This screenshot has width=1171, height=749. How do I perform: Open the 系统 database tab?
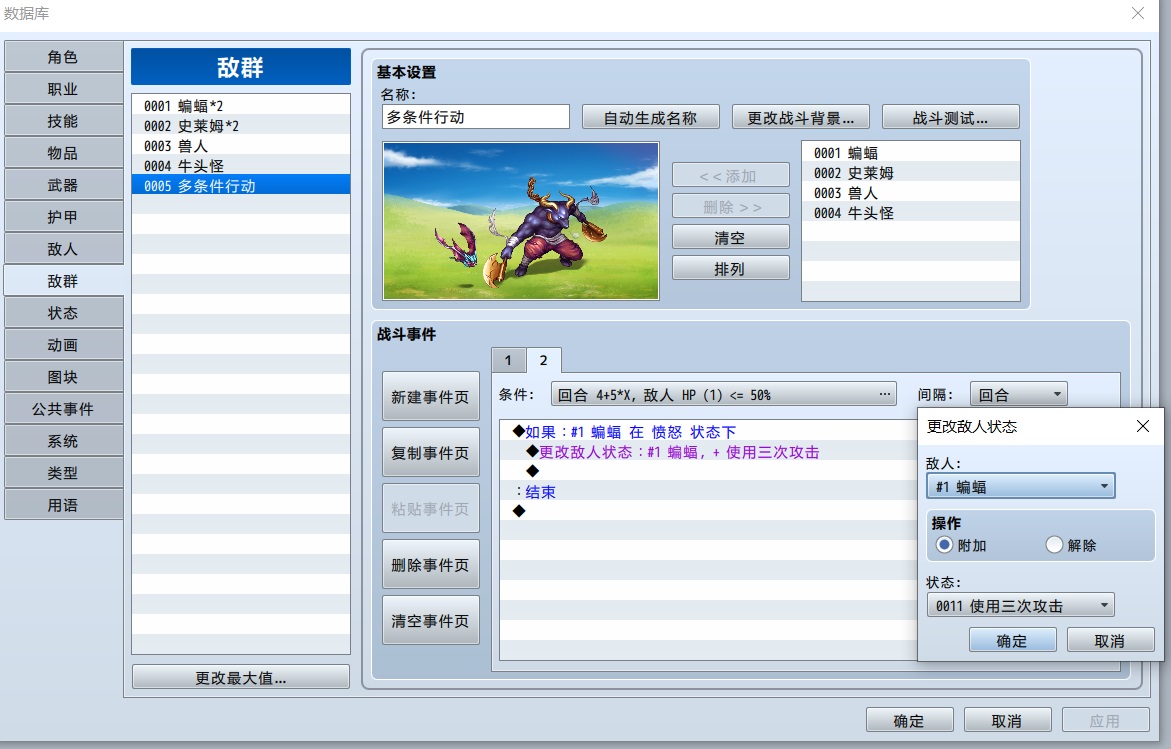tap(63, 441)
